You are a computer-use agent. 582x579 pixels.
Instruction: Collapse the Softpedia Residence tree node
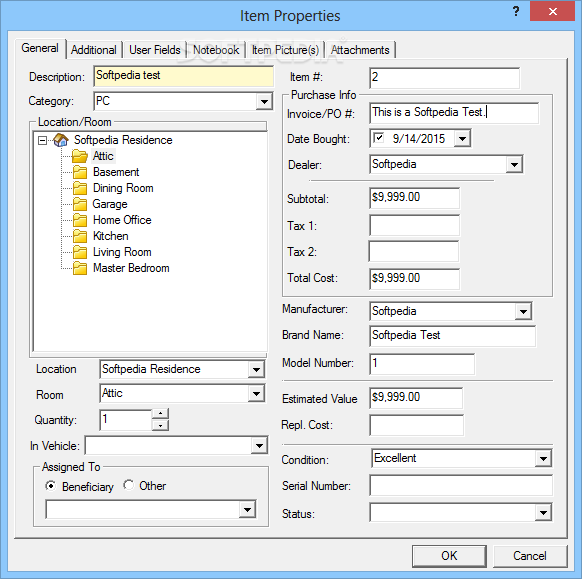click(43, 141)
